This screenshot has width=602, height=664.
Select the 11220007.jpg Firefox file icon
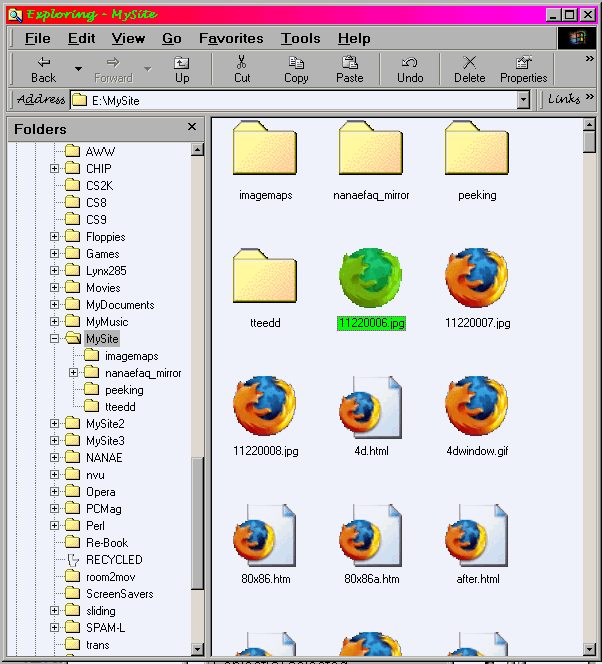(x=477, y=279)
